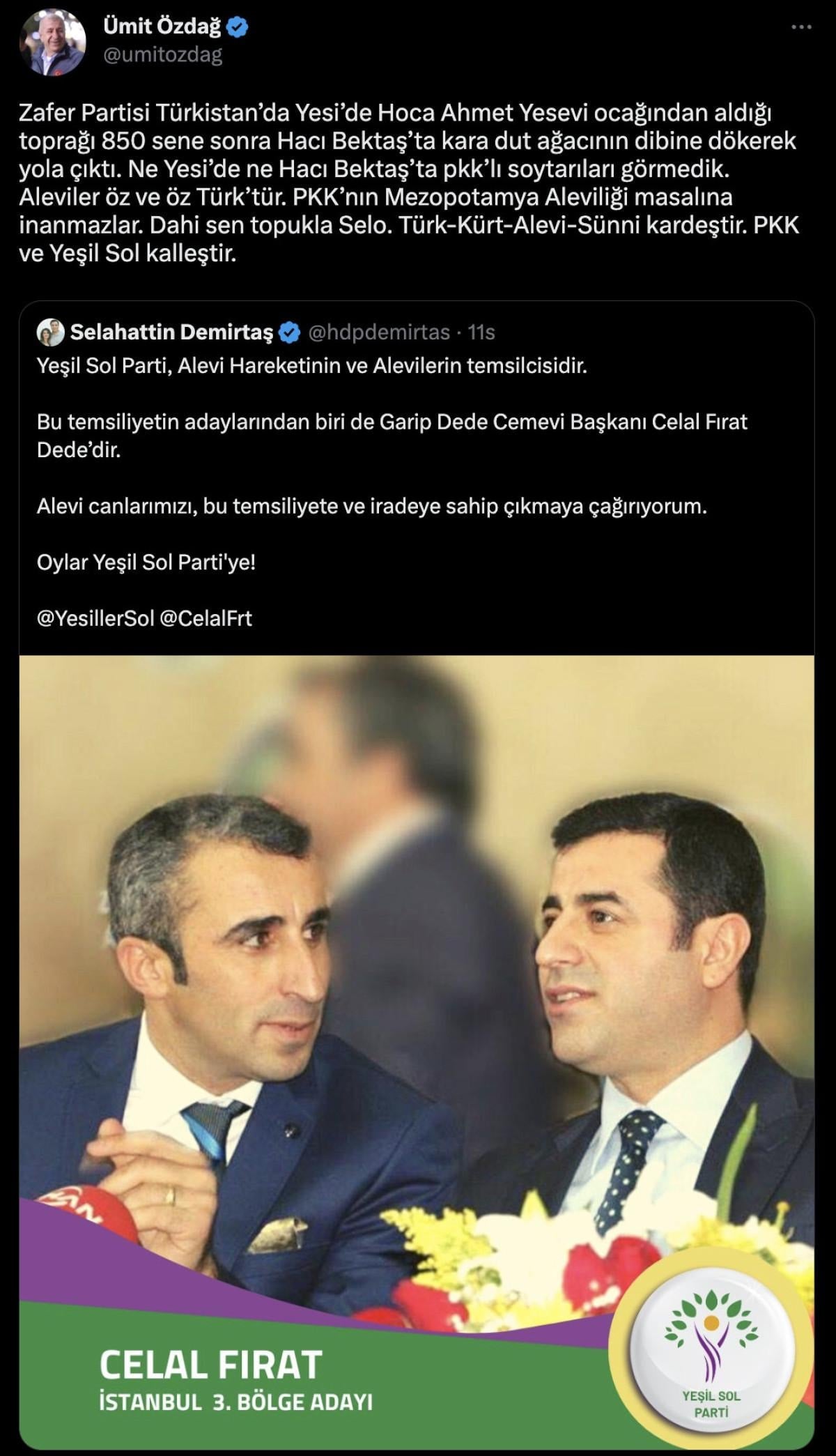Open the Ümit Özdağ display name link
The height and width of the screenshot is (1456, 836).
point(162,27)
